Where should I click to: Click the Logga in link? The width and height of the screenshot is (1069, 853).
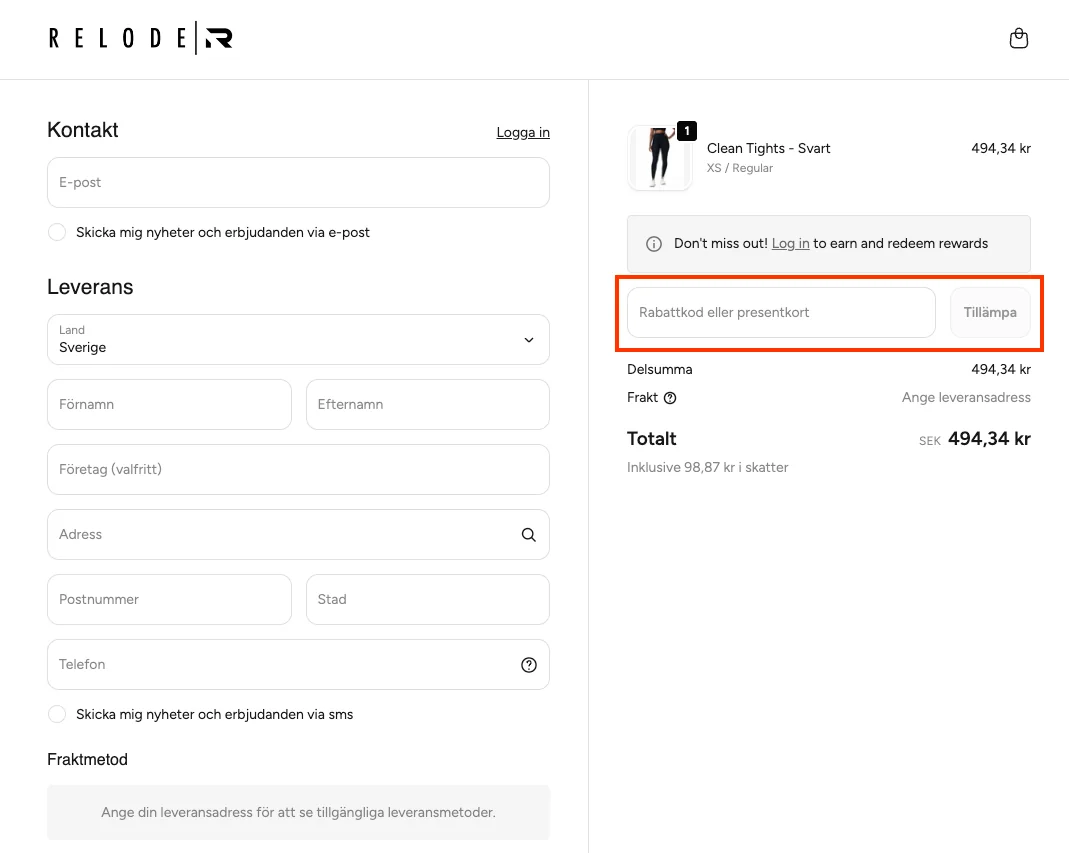click(523, 132)
